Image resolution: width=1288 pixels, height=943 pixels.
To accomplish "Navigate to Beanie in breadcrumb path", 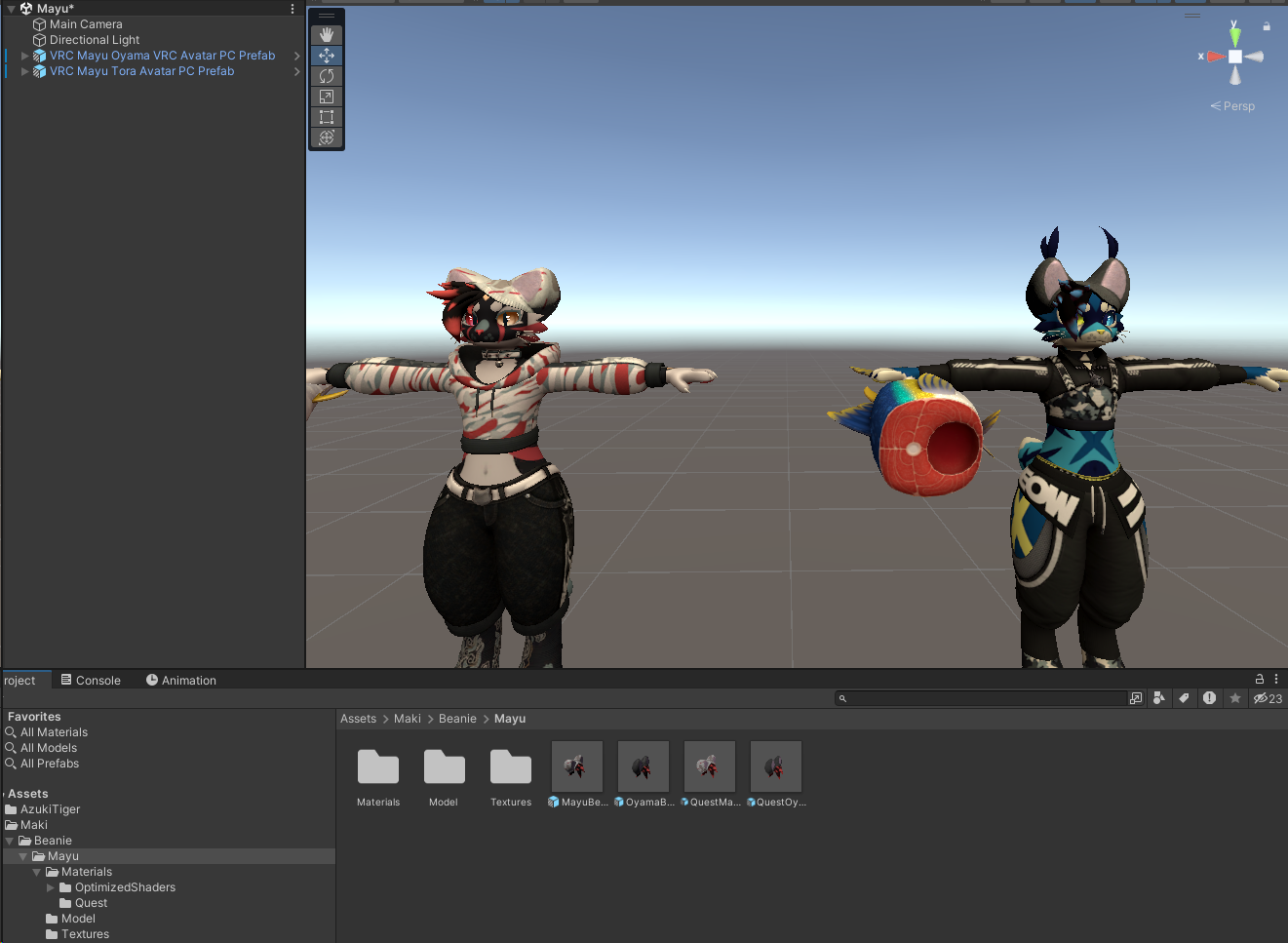I will click(x=457, y=719).
